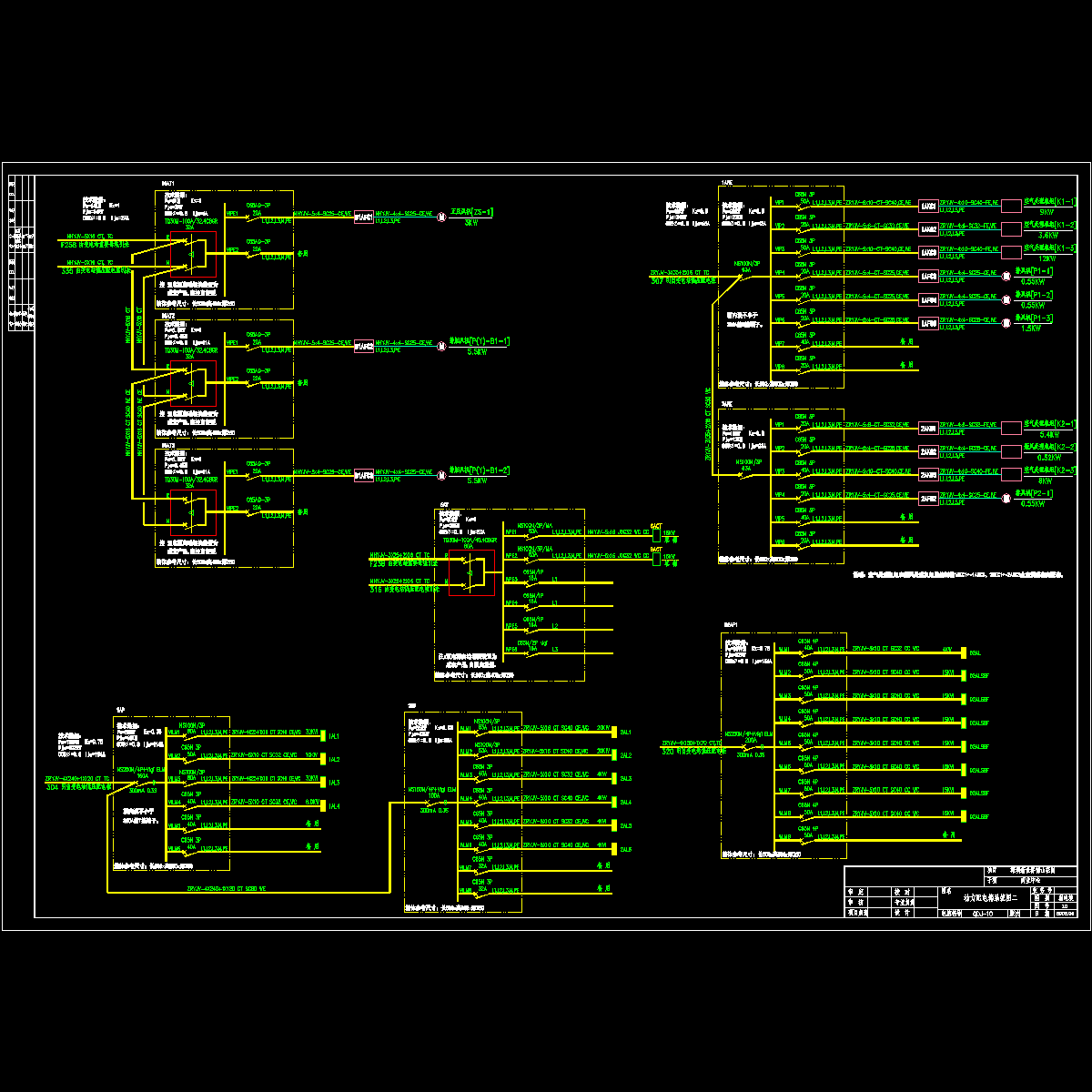The image size is (1092, 1092).
Task: Click the motor symbol for [P1-1]
Action: tap(1006, 275)
